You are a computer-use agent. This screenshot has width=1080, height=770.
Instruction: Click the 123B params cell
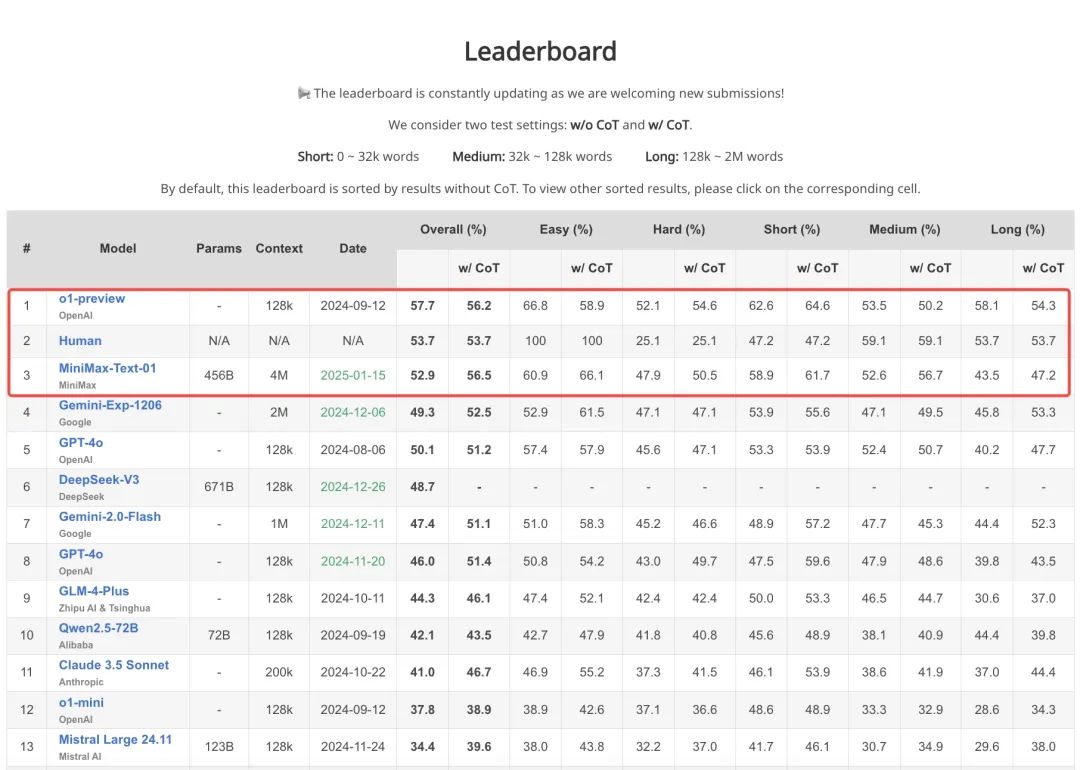click(219, 747)
